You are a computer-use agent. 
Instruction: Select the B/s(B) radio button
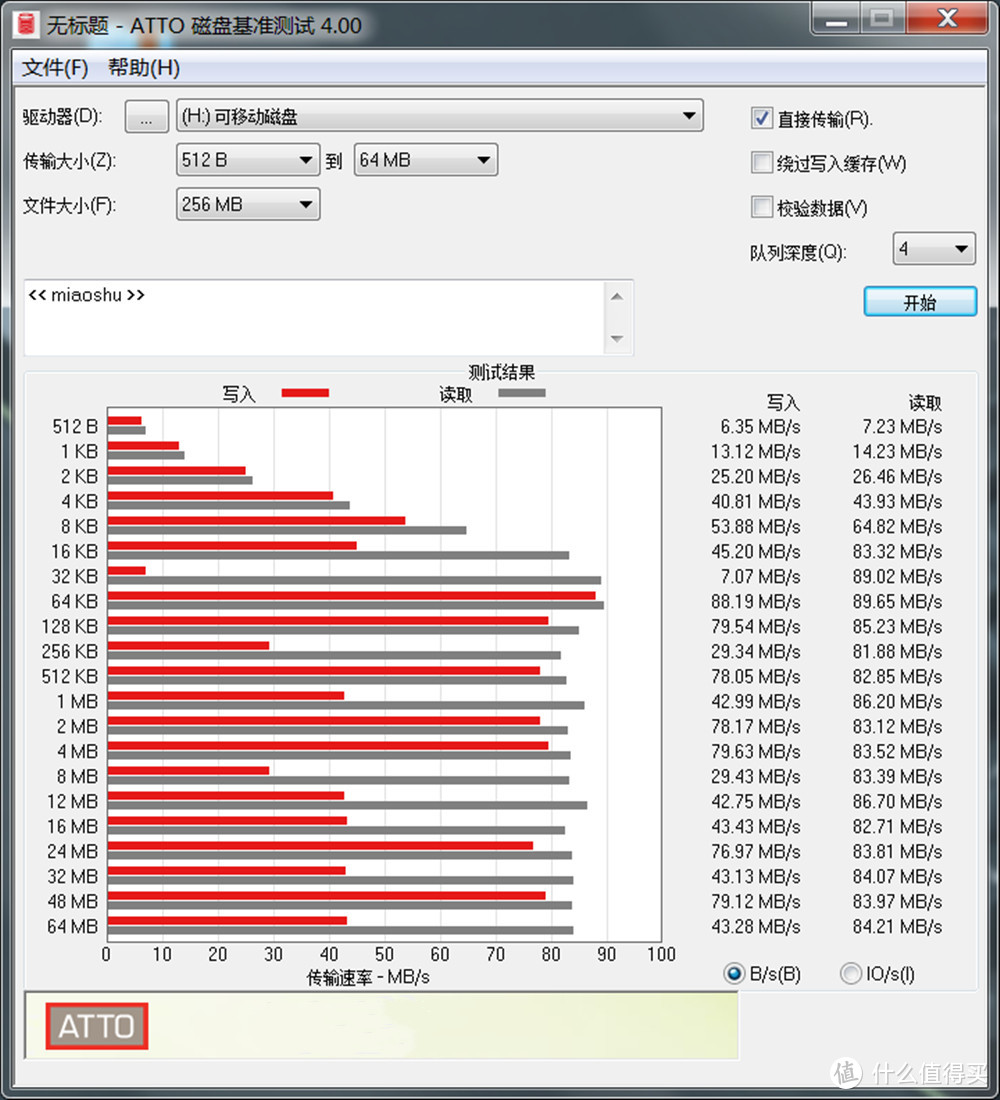[734, 973]
